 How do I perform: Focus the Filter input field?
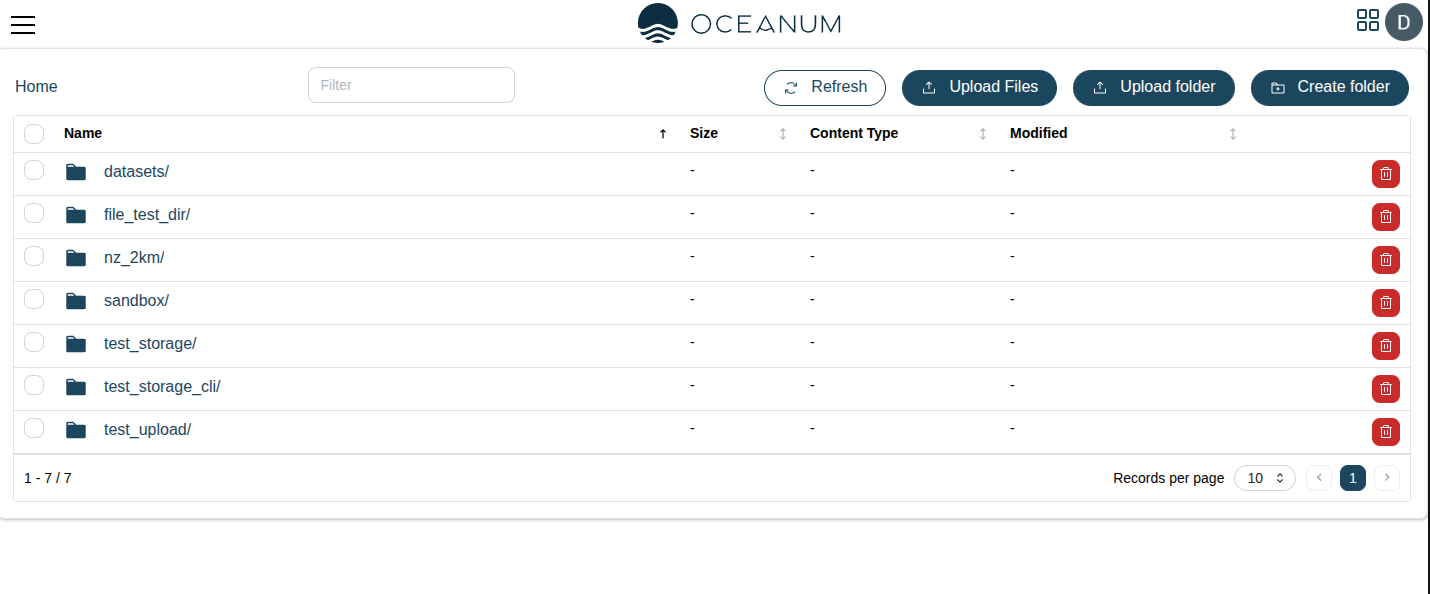411,85
